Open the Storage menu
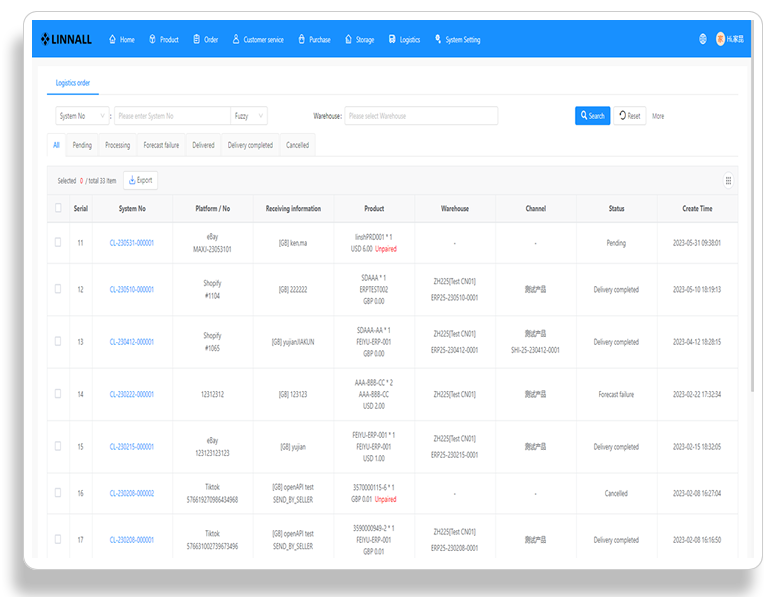Viewport: 770px width, 597px height. click(360, 39)
